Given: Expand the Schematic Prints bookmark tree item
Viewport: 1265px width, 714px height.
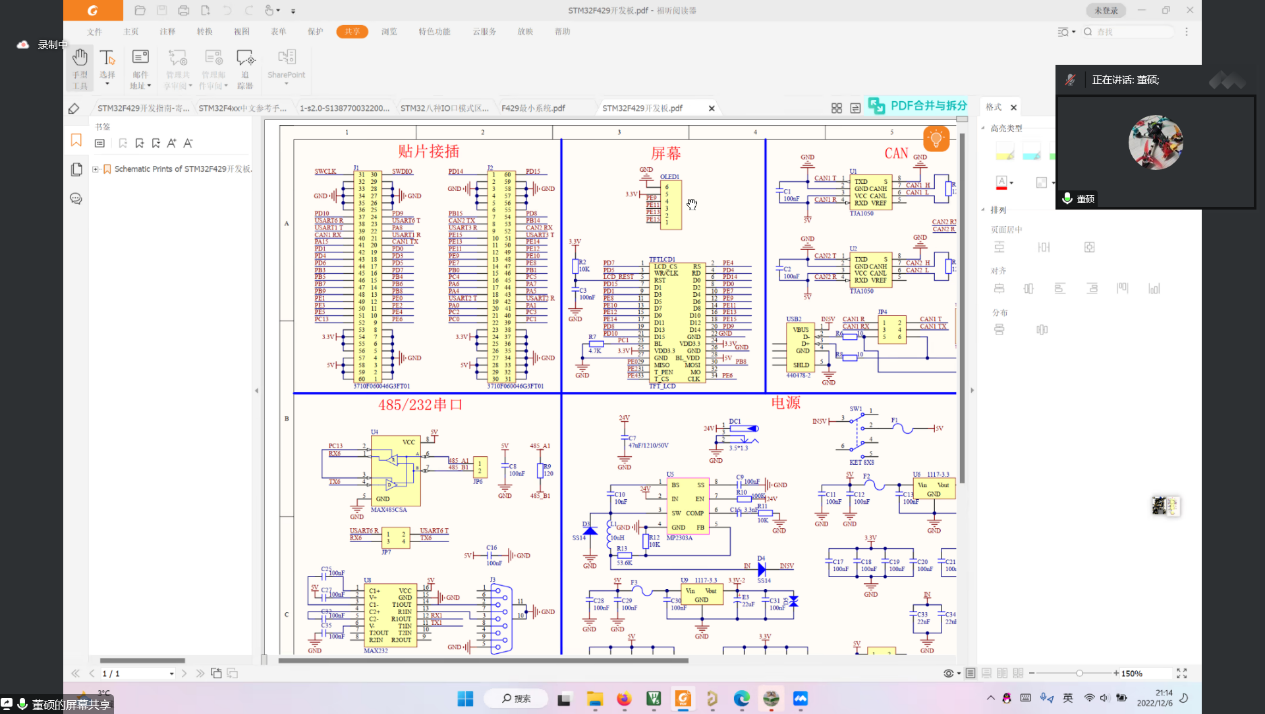Looking at the screenshot, I should tap(96, 169).
